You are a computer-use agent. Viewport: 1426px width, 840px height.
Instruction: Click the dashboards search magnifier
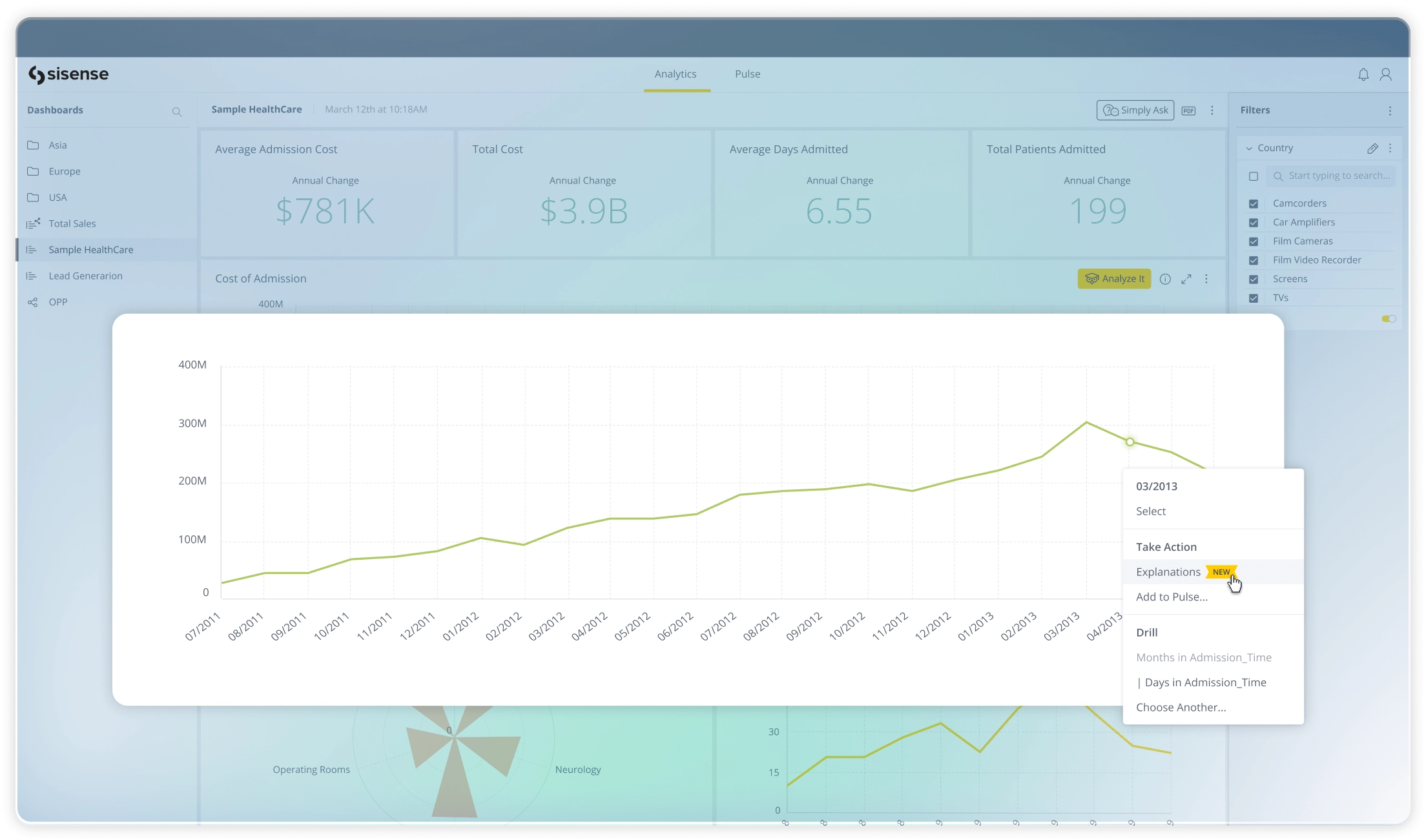[177, 112]
